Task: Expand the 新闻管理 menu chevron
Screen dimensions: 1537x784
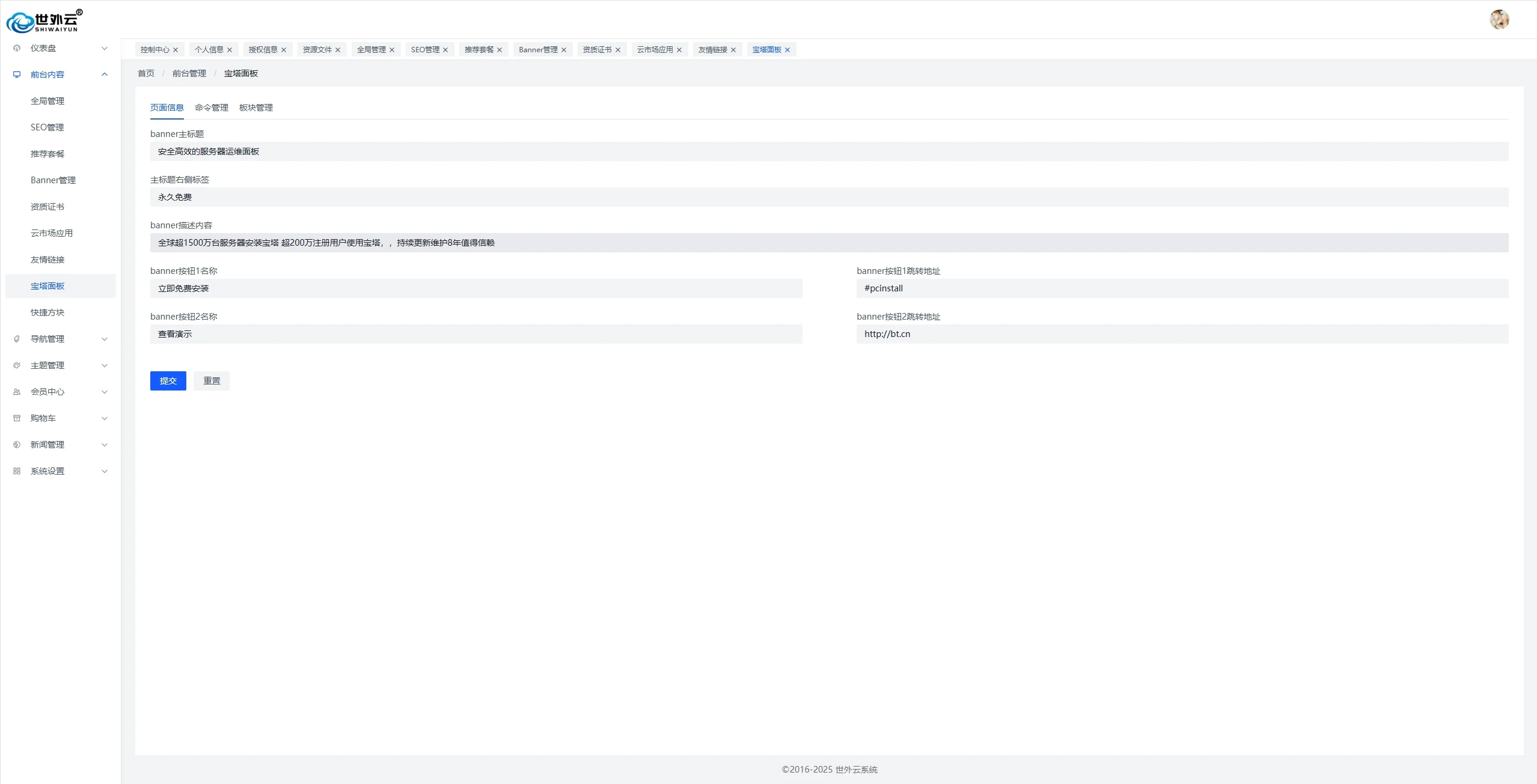Action: tap(105, 445)
